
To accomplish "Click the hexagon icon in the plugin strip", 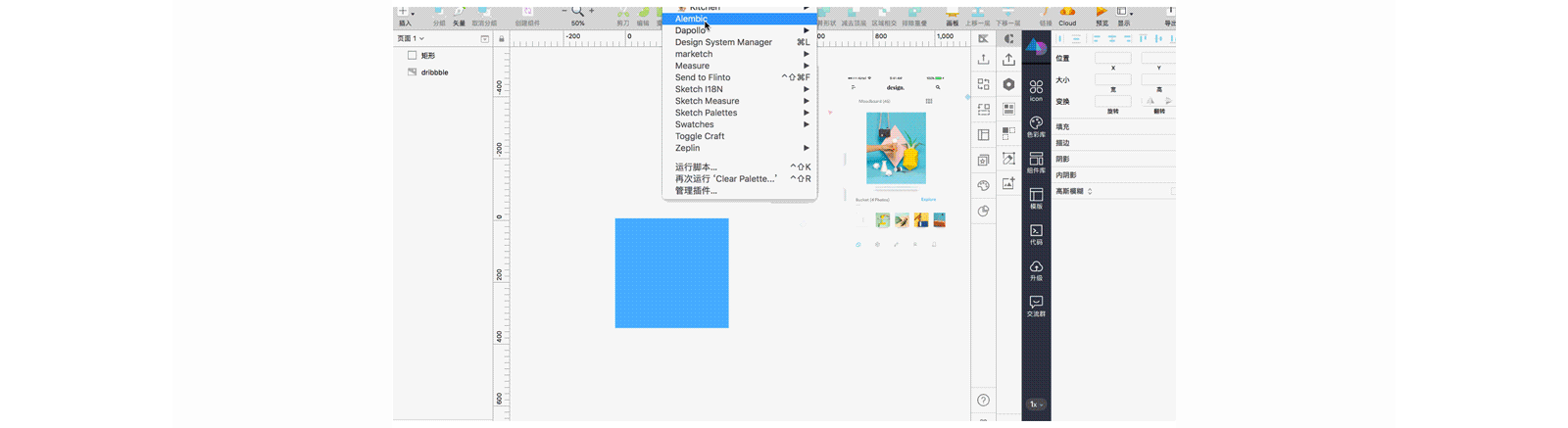I will click(x=1008, y=84).
